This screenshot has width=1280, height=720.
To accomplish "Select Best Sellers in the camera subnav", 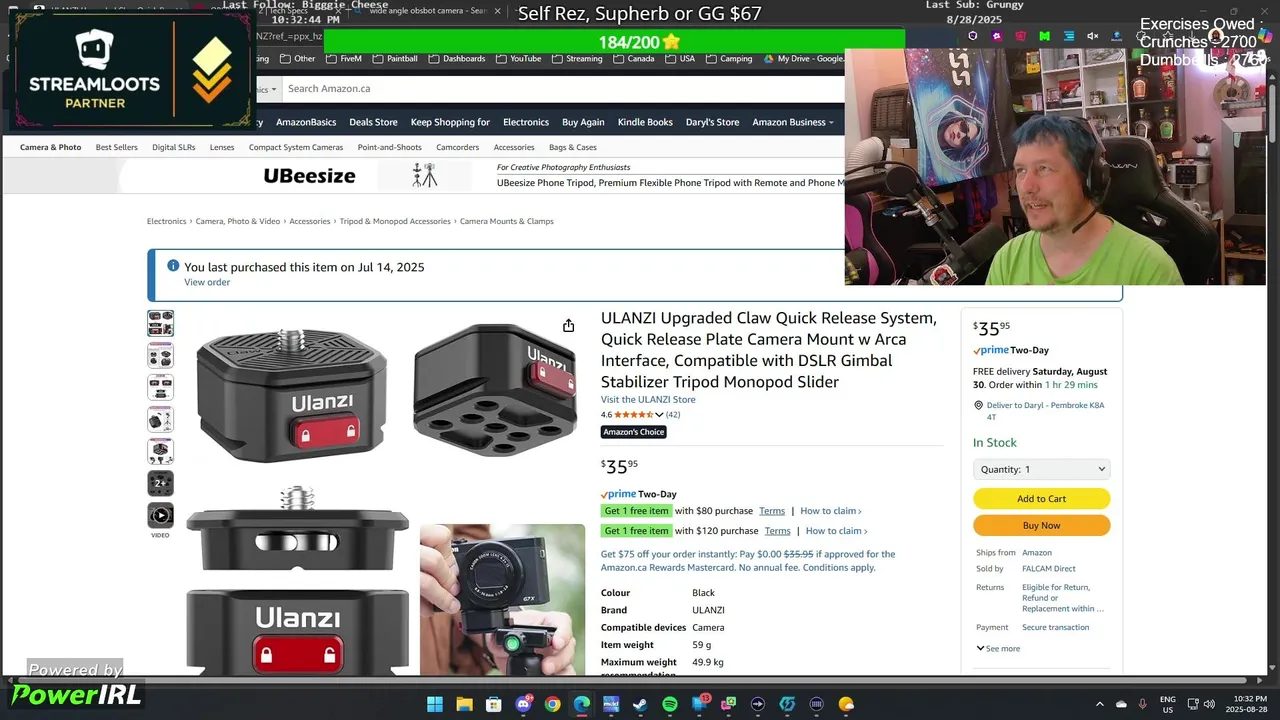I will click(x=117, y=147).
